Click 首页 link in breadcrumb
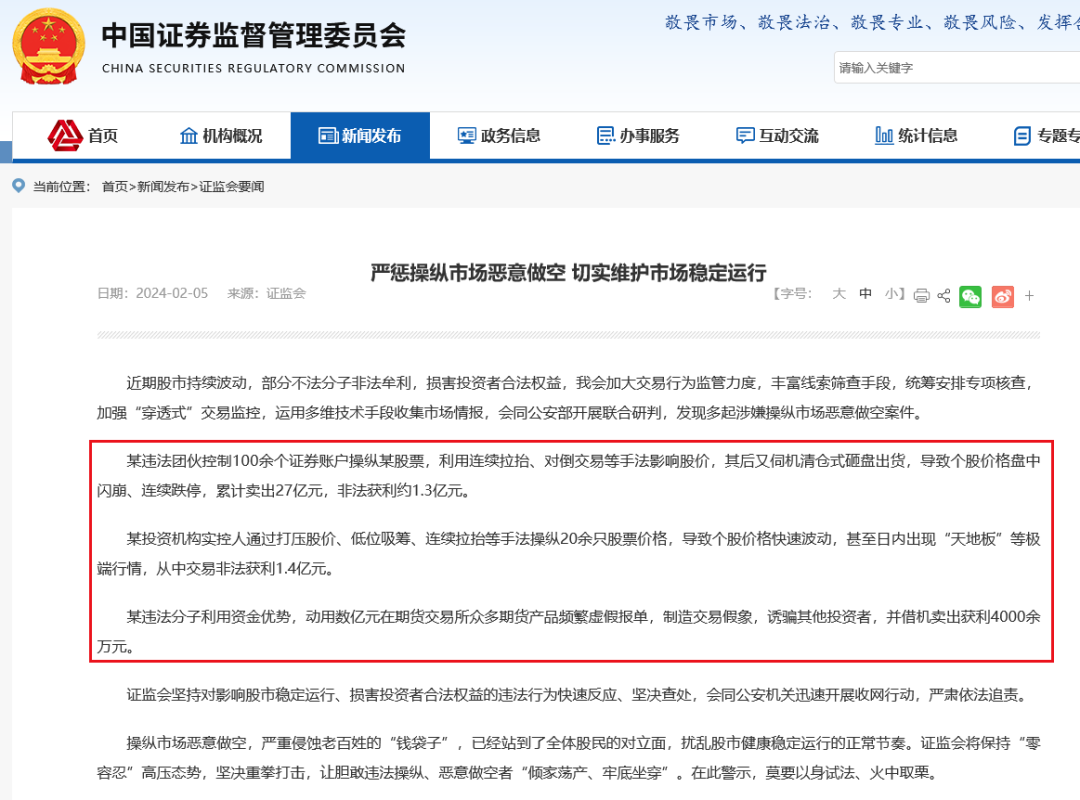This screenshot has width=1080, height=800. [x=114, y=187]
